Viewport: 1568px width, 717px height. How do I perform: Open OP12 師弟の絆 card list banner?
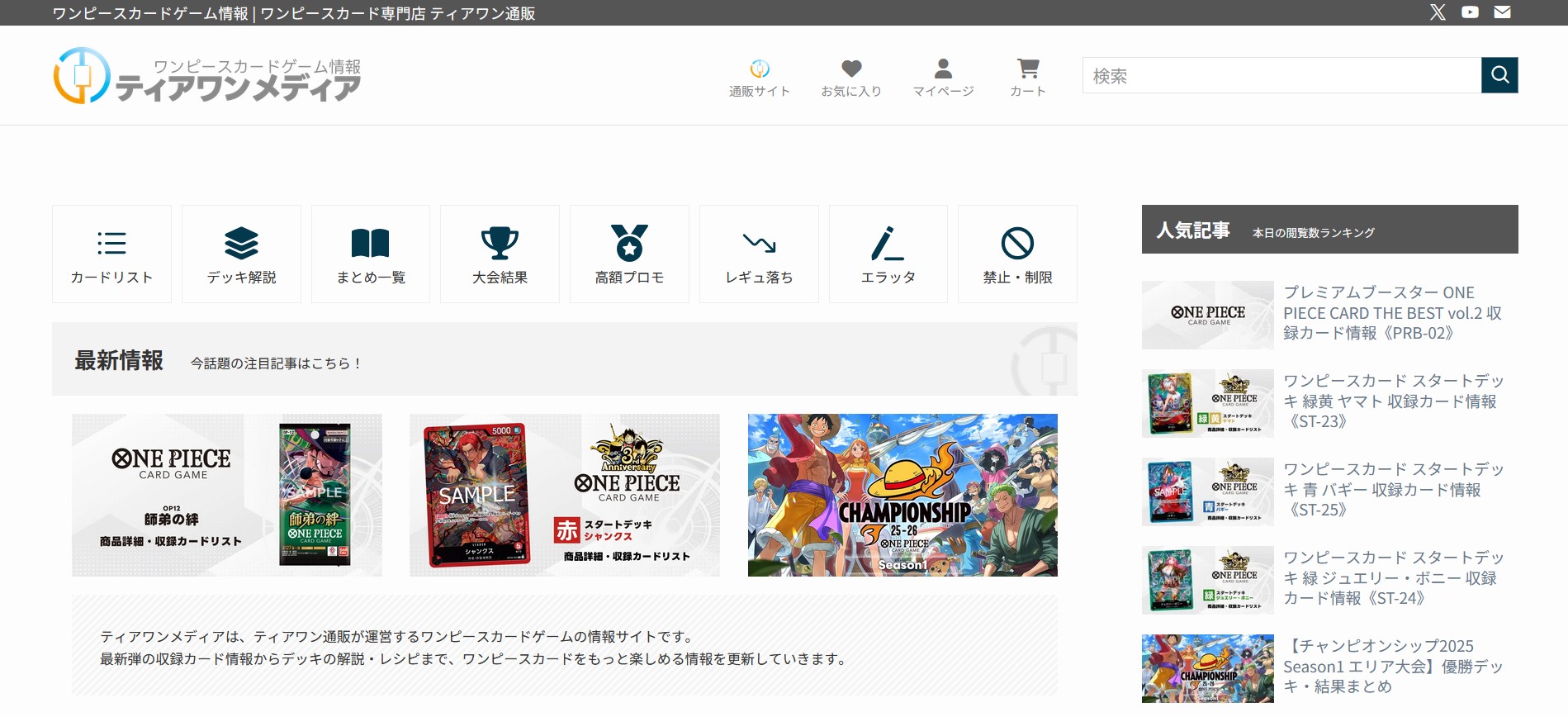227,495
